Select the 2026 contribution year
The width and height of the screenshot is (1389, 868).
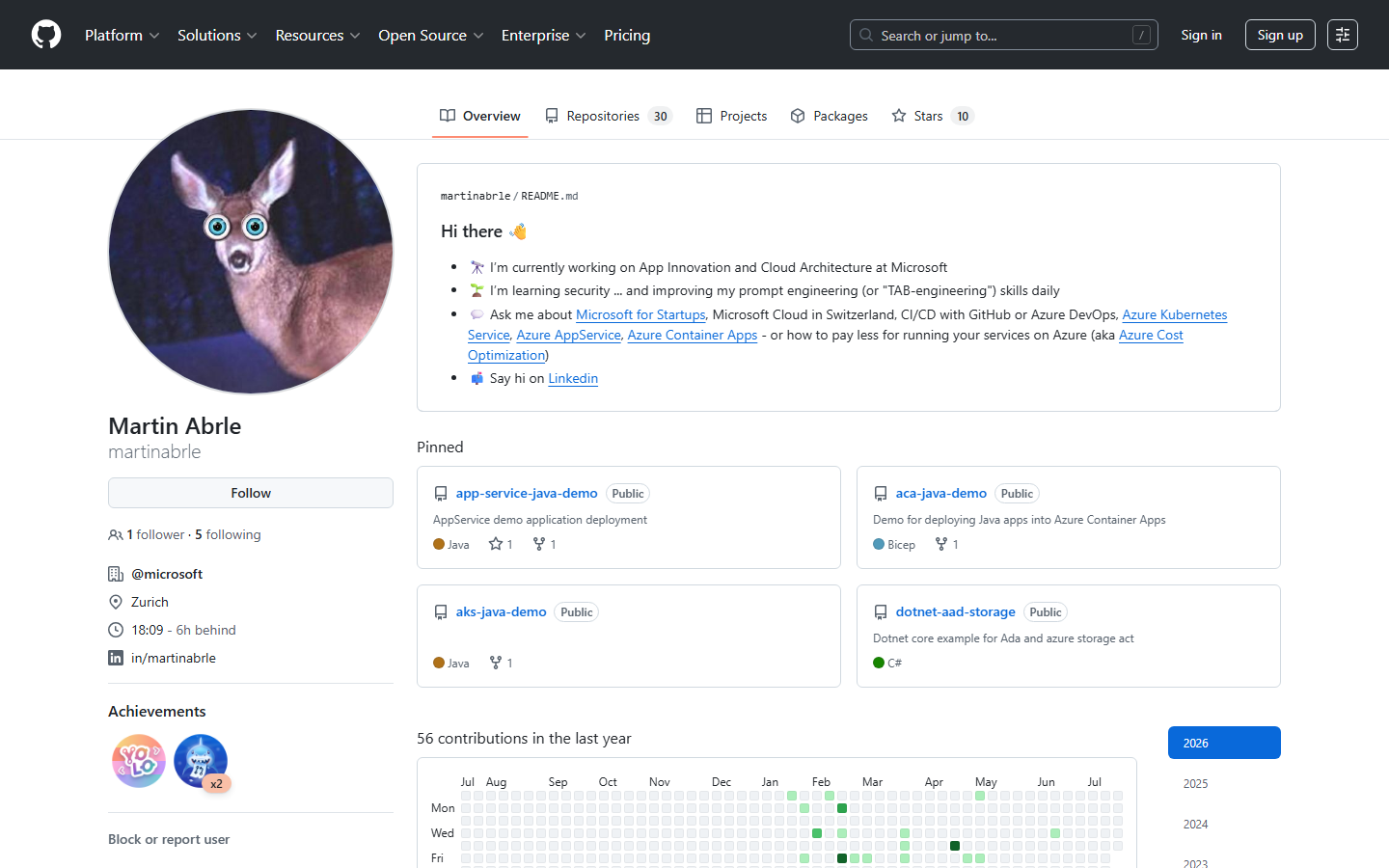click(x=1224, y=743)
